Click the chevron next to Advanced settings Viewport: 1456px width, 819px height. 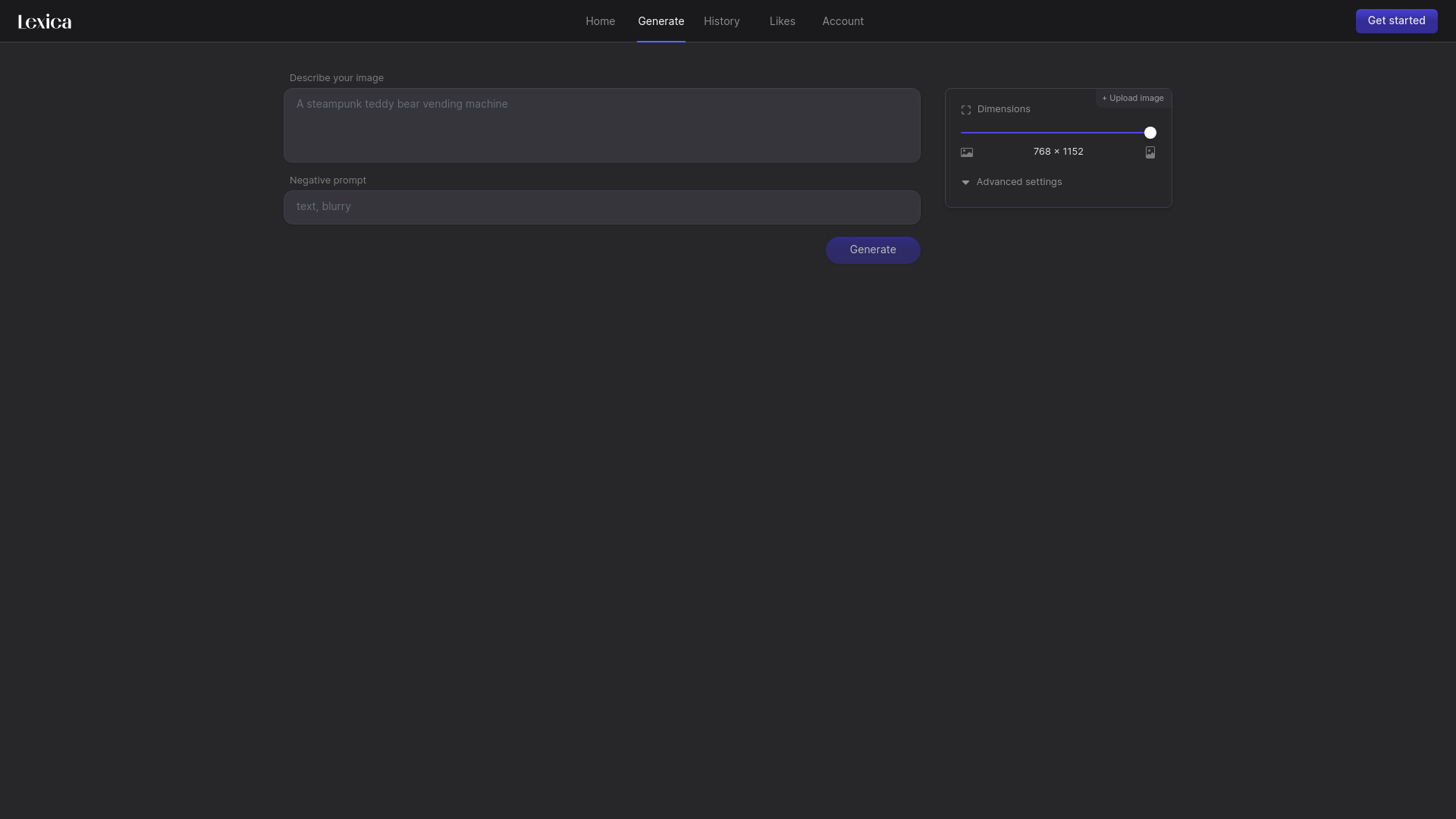pyautogui.click(x=965, y=182)
